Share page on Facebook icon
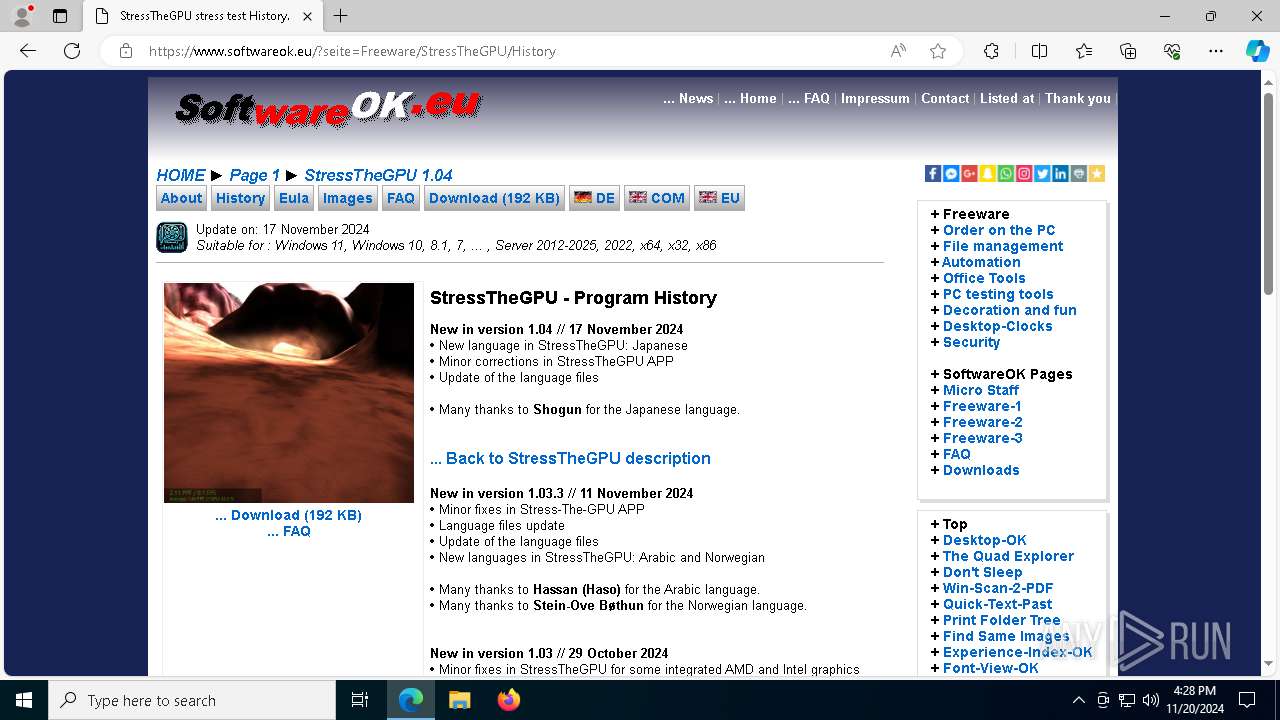Image resolution: width=1280 pixels, height=720 pixels. [x=933, y=174]
